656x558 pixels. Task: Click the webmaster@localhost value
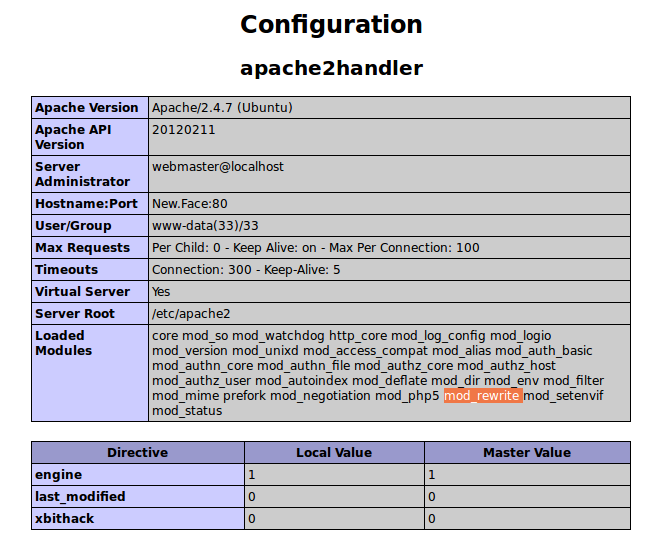[218, 167]
